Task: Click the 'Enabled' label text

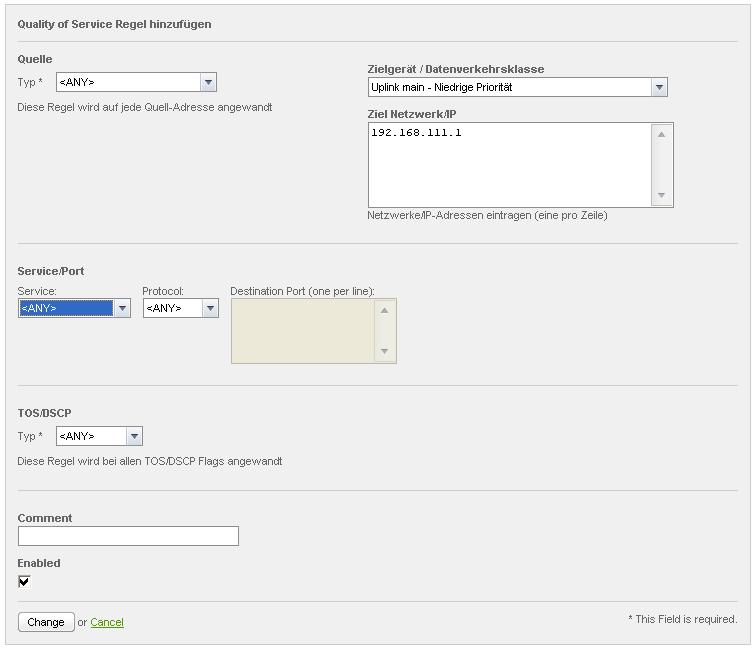Action: tap(39, 563)
